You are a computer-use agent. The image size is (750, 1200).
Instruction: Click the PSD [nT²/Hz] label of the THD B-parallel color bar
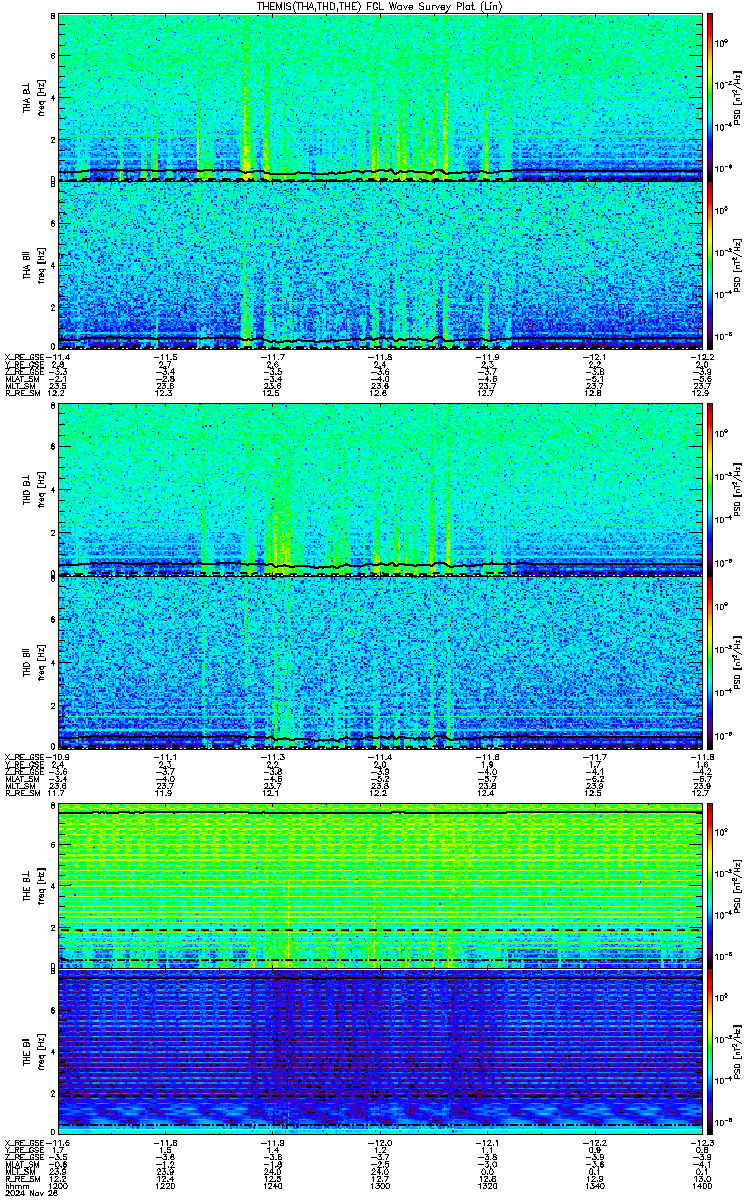coord(738,663)
